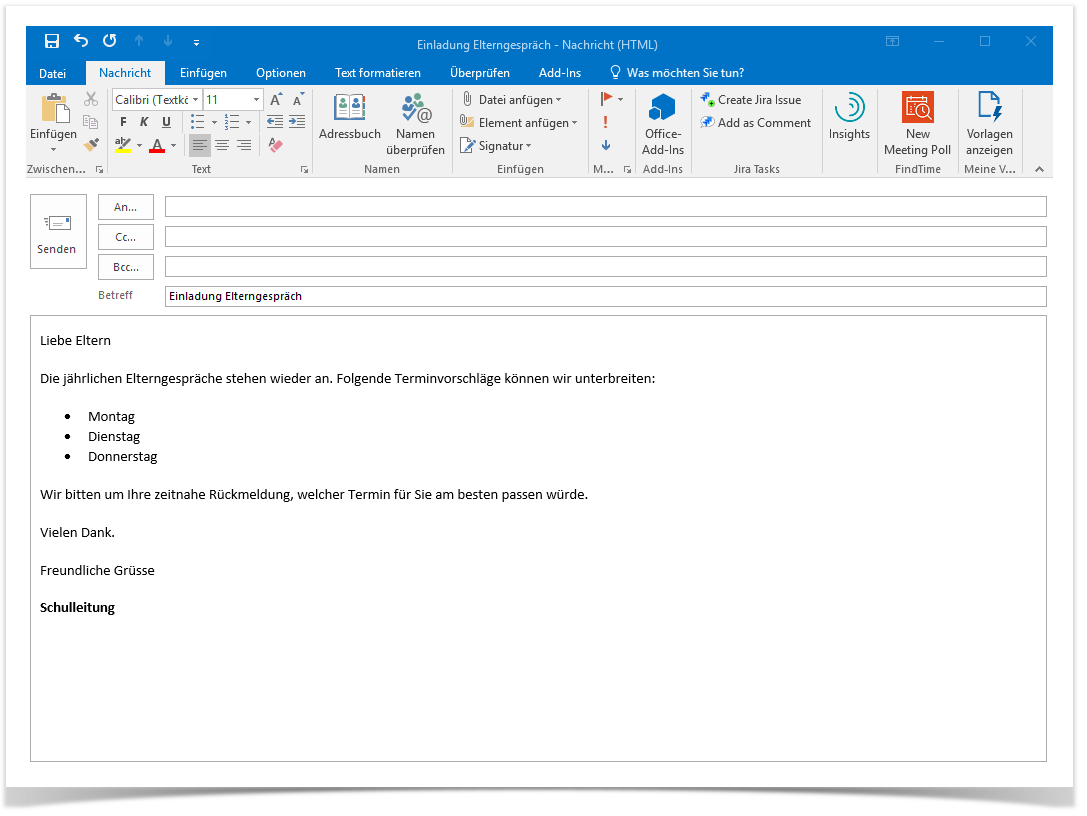Open Office-Add-Ins
Viewport: 1087px width, 816px height.
click(x=663, y=125)
